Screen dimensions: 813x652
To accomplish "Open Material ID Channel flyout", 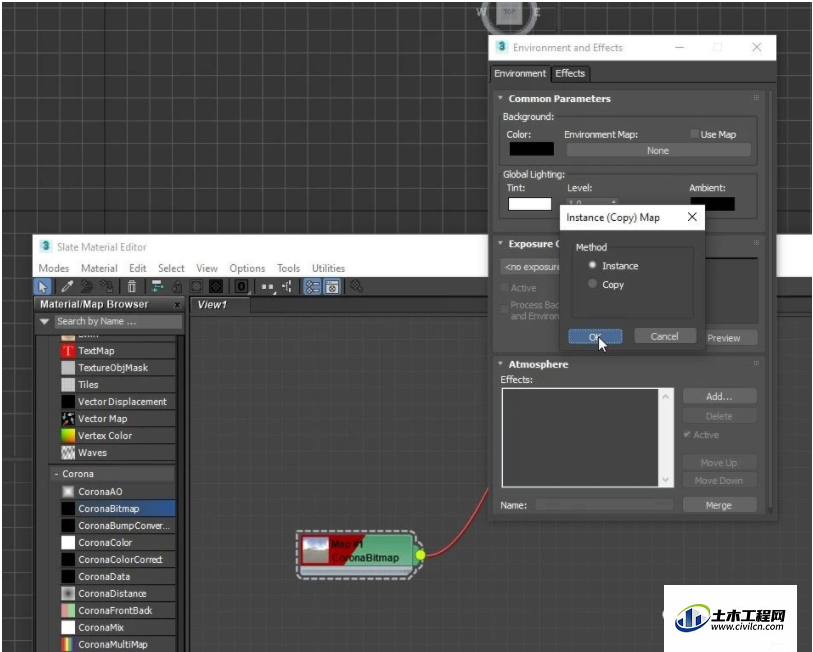I will [x=242, y=286].
